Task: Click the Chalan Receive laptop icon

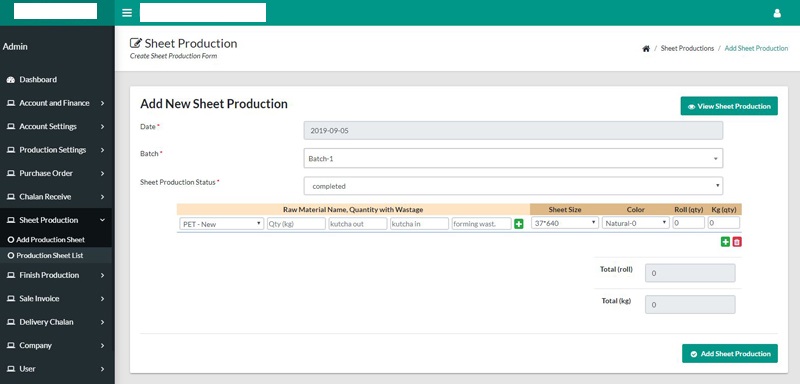Action: [x=11, y=197]
